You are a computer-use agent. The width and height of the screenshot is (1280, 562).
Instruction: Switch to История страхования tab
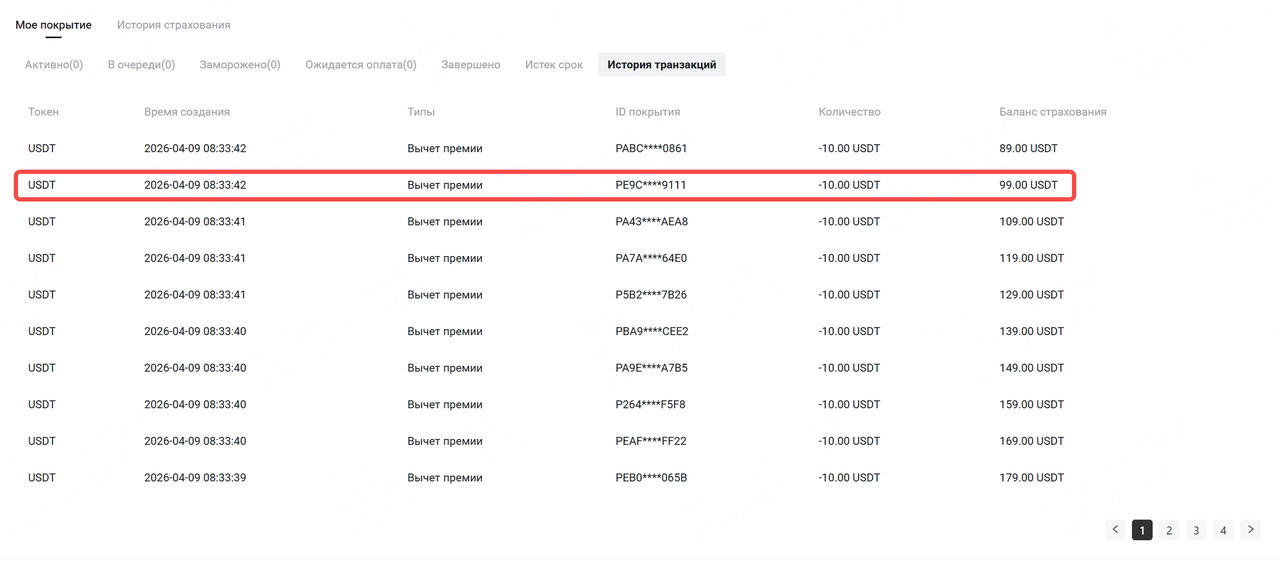(x=173, y=25)
